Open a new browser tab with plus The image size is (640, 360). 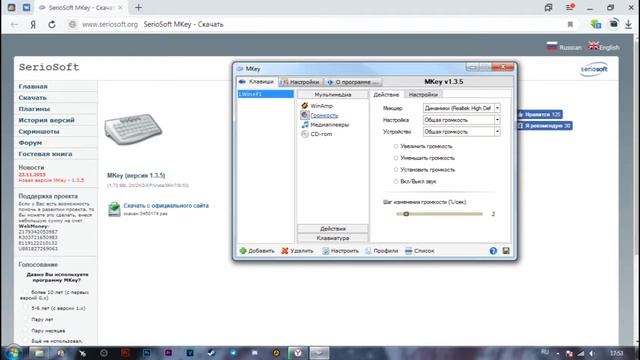point(138,7)
